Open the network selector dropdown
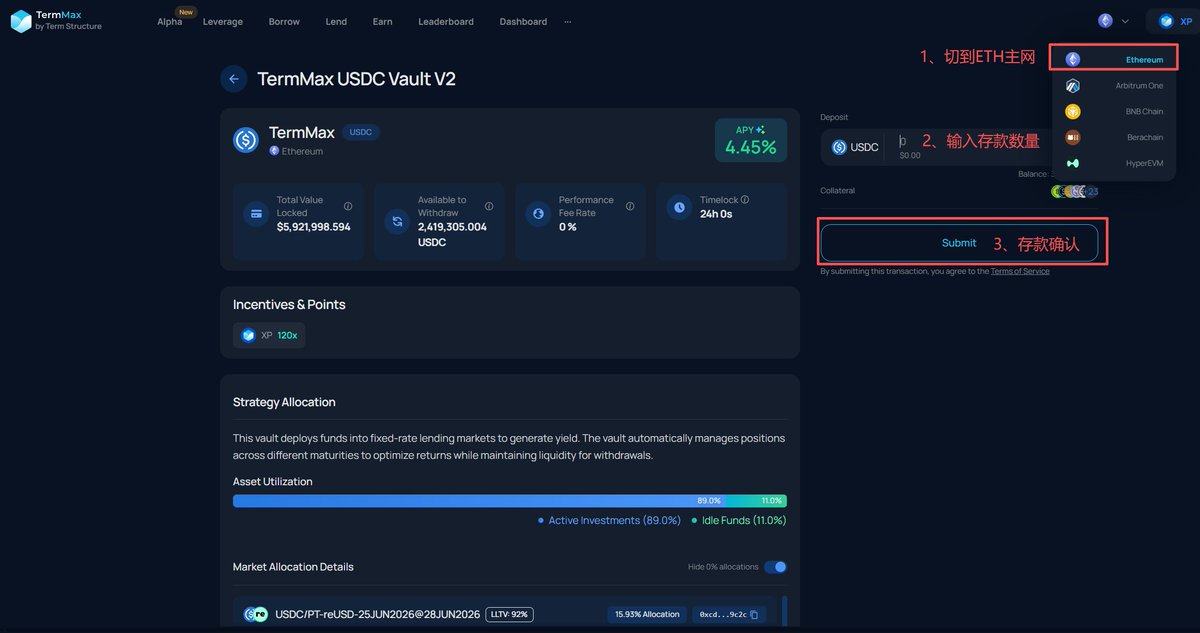The image size is (1200, 633). pyautogui.click(x=1113, y=21)
